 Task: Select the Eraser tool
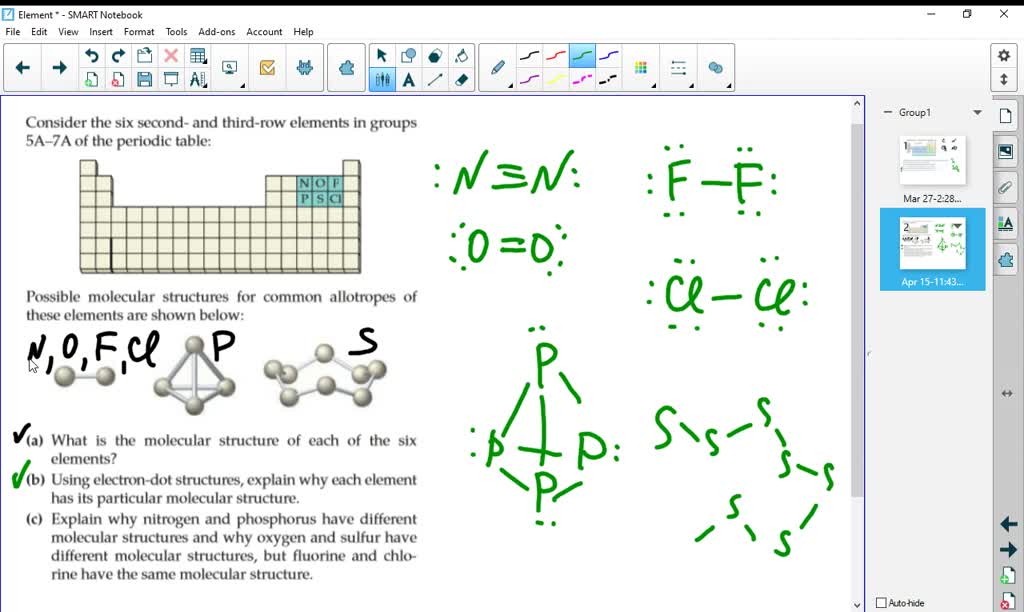coord(461,79)
